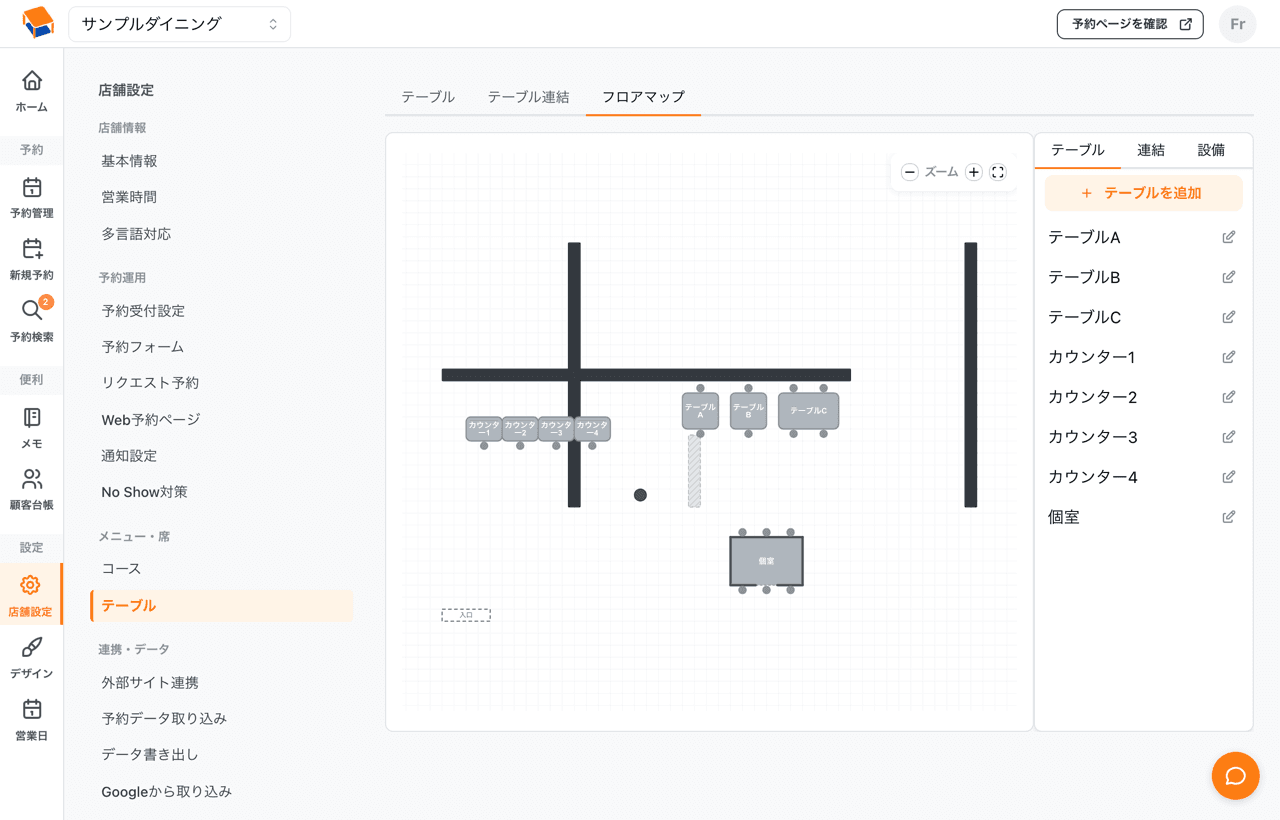Click テーブルA in the table list
The height and width of the screenshot is (820, 1280).
pyautogui.click(x=1084, y=237)
